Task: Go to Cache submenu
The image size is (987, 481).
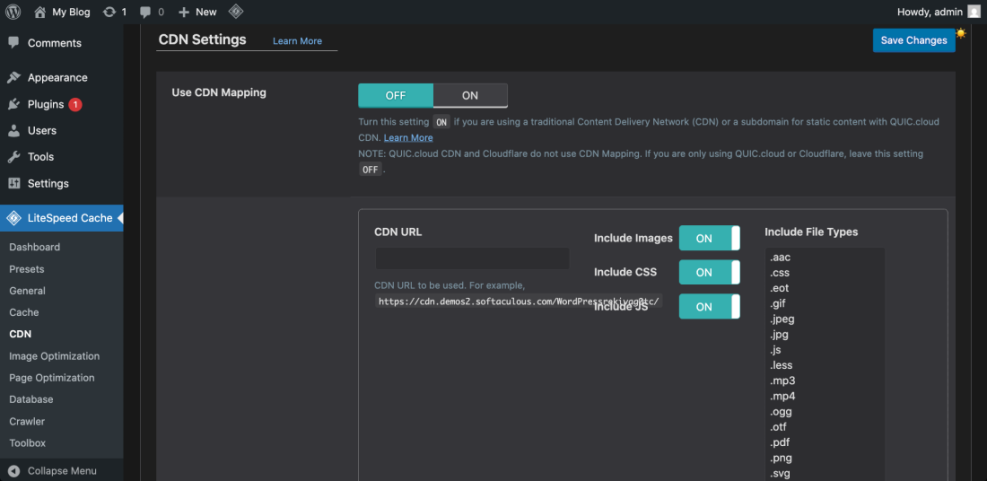Action: tap(24, 312)
